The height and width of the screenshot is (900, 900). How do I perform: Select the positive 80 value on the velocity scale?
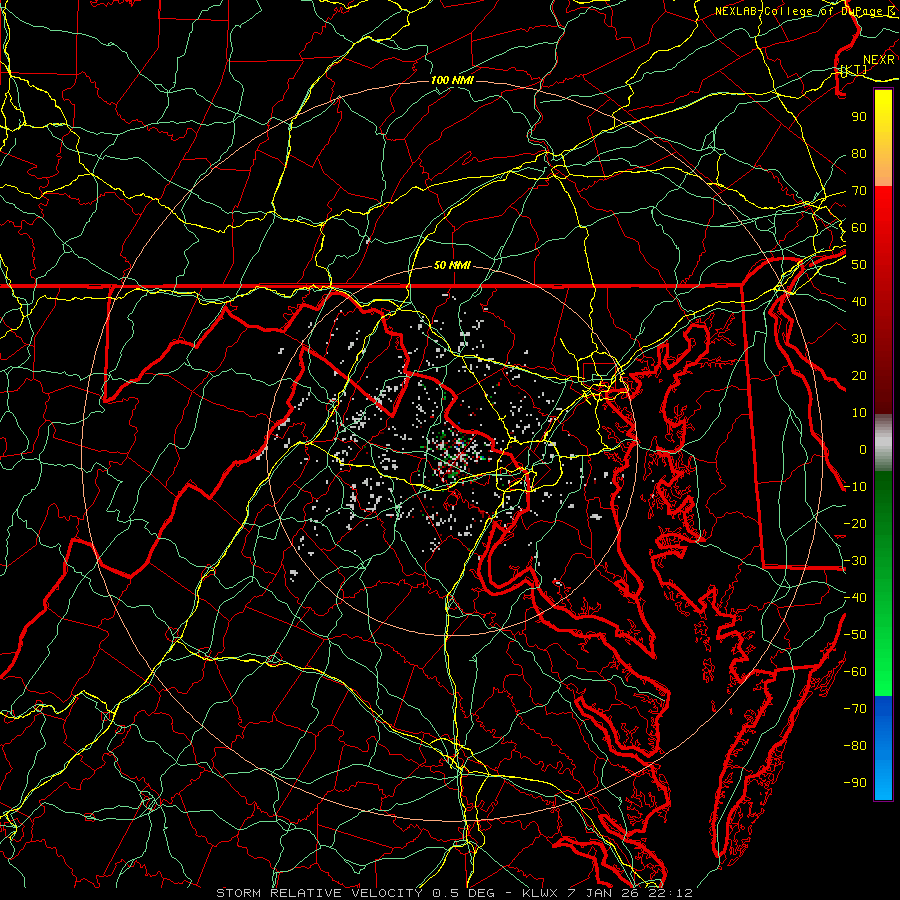click(859, 153)
